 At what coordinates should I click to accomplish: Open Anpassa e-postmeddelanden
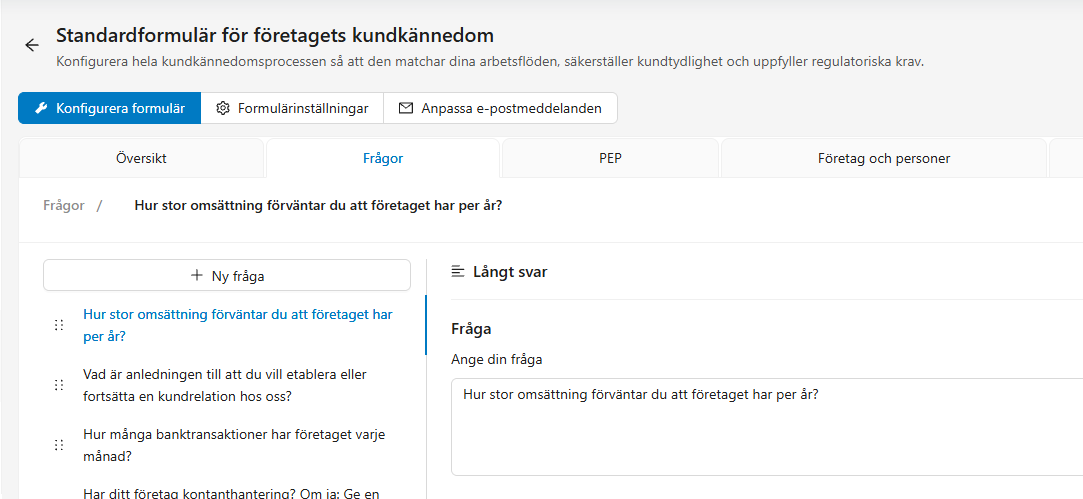point(500,109)
